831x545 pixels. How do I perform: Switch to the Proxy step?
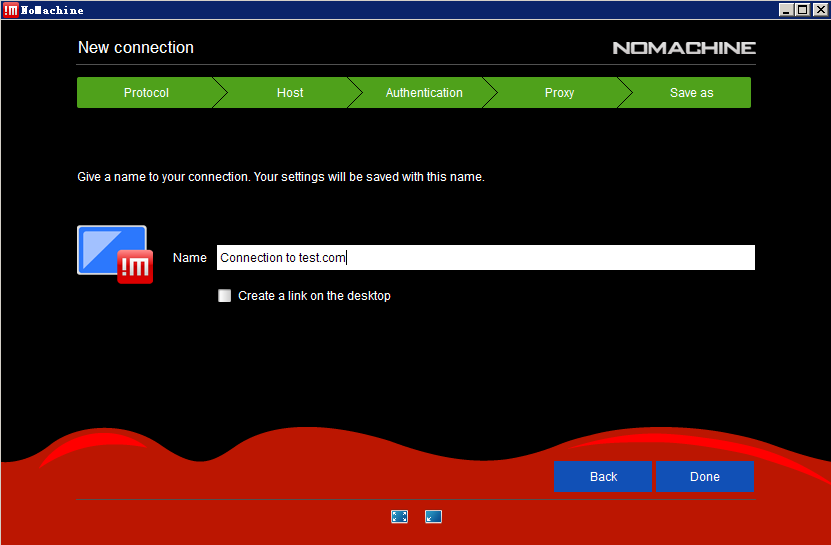(x=559, y=93)
